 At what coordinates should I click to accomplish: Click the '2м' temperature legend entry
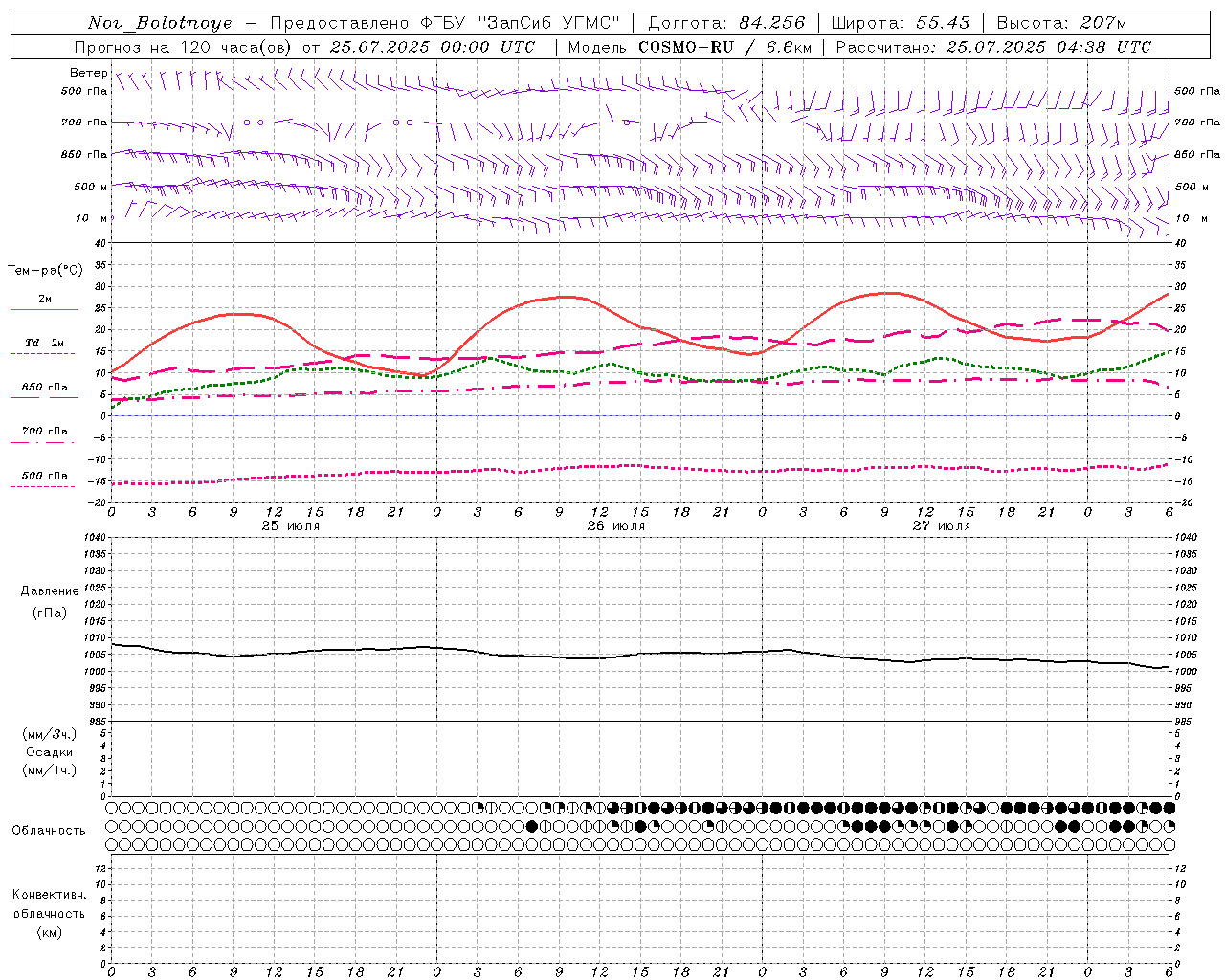[x=45, y=299]
